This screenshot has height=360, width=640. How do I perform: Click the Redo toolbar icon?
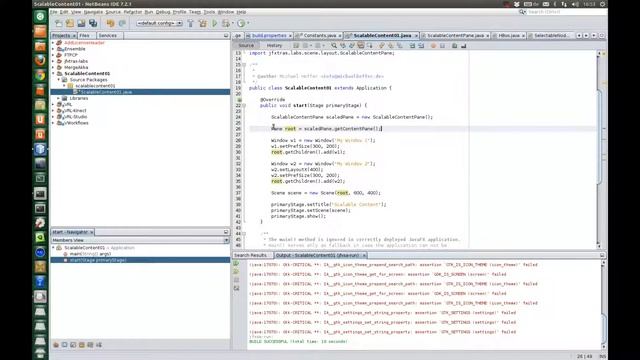pos(122,23)
